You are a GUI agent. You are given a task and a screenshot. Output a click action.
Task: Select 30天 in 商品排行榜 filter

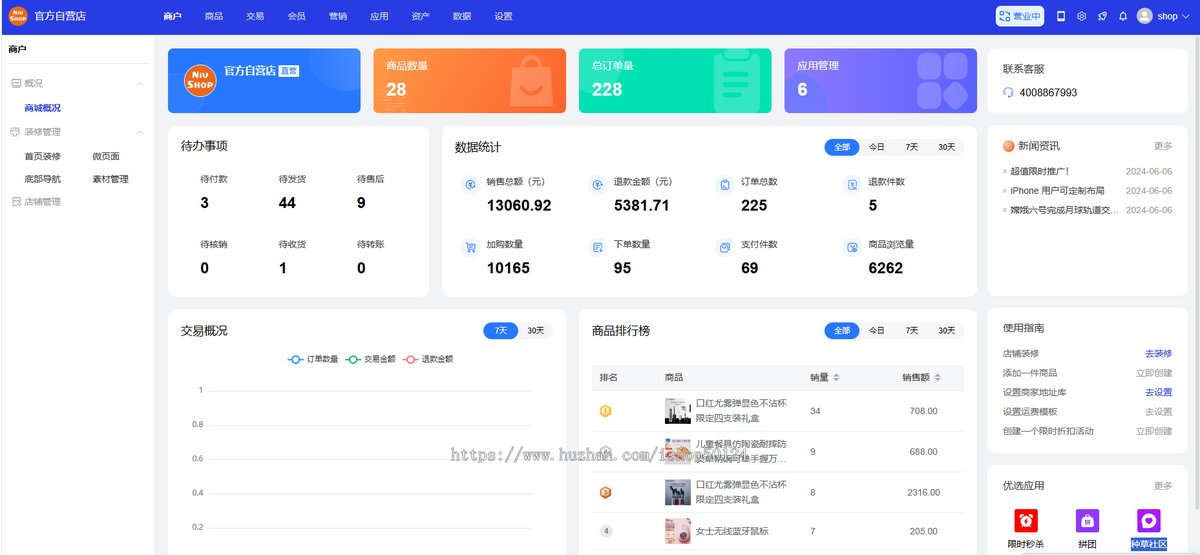click(946, 330)
